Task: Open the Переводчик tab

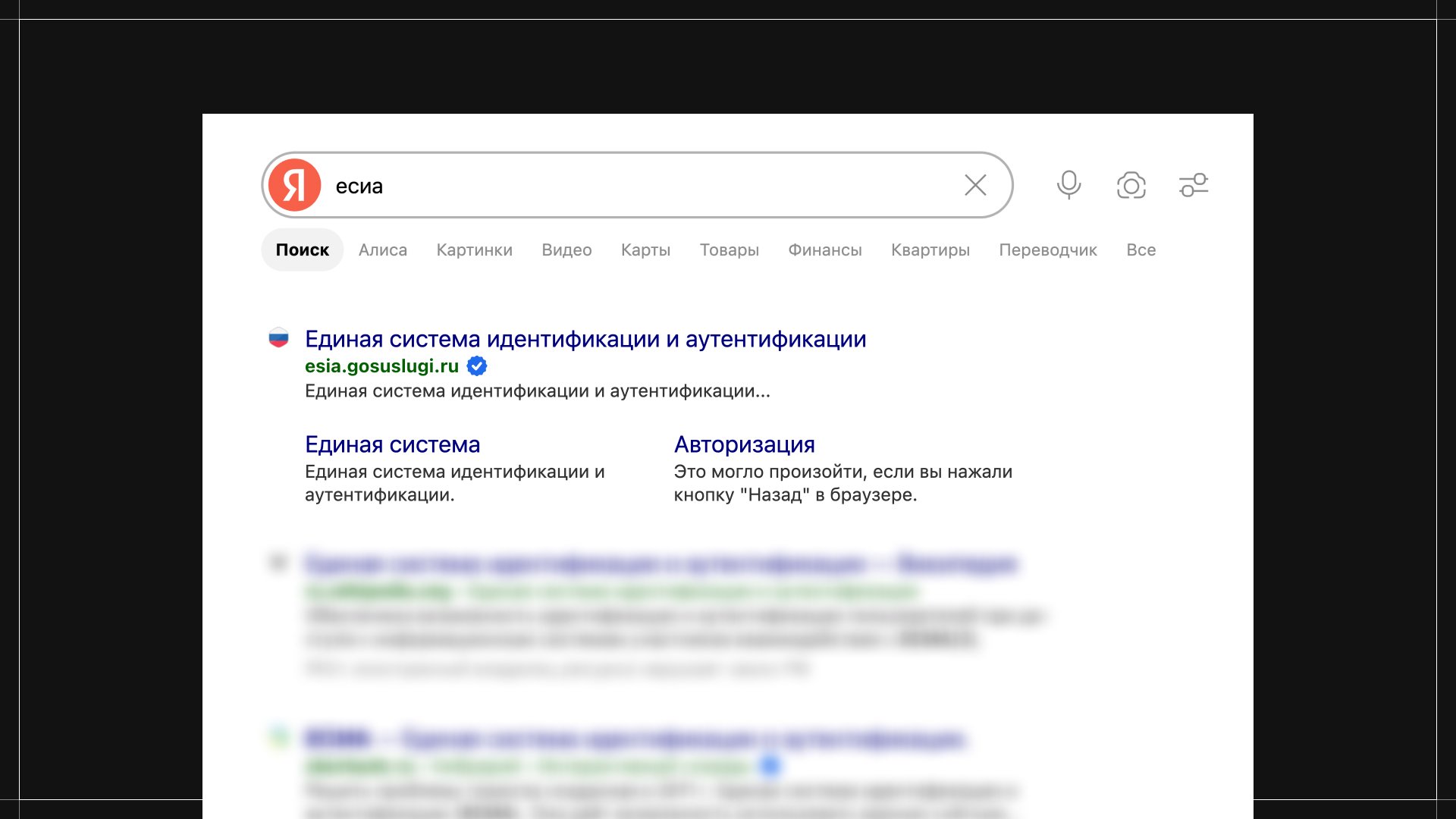Action: [x=1048, y=250]
